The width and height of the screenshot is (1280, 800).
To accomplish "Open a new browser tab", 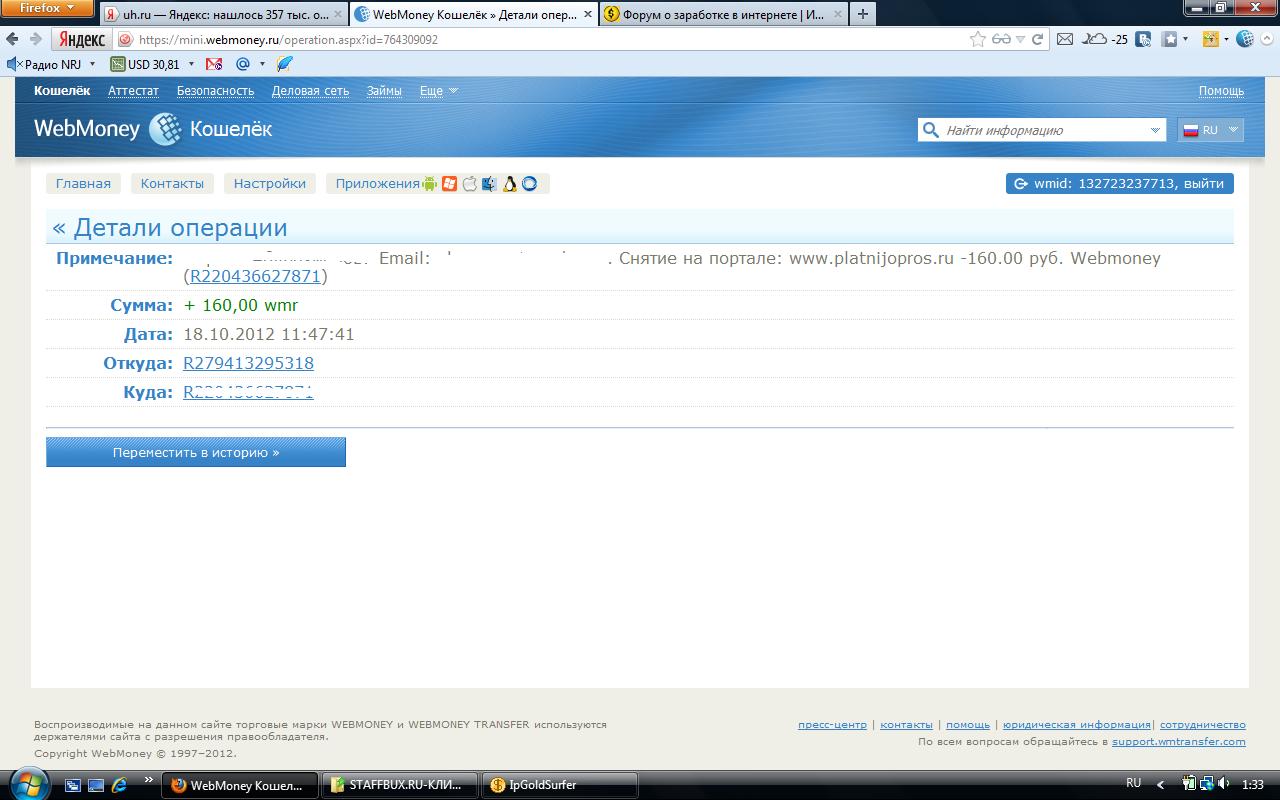I will 862,14.
